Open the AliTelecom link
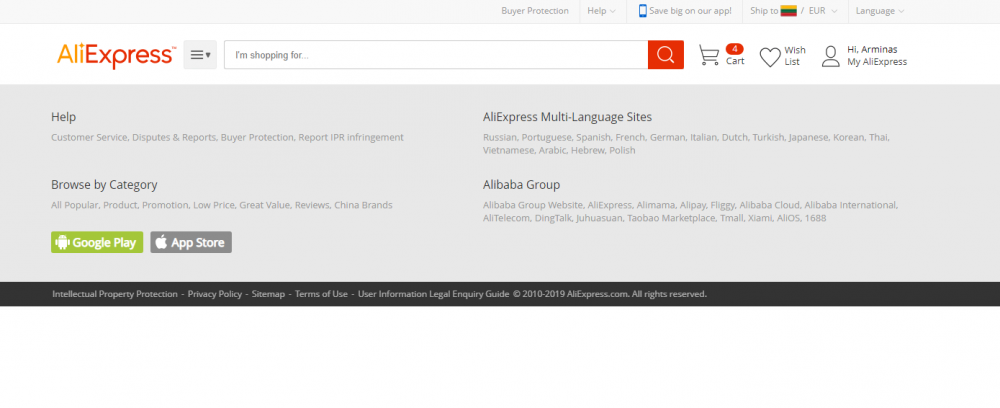This screenshot has height=408, width=1000. point(506,218)
